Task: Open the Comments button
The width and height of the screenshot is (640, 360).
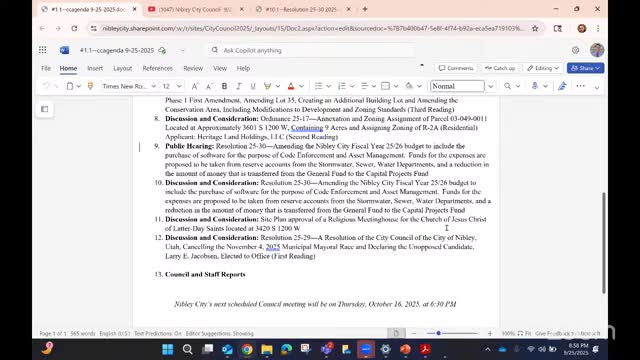Action: pyautogui.click(x=456, y=68)
